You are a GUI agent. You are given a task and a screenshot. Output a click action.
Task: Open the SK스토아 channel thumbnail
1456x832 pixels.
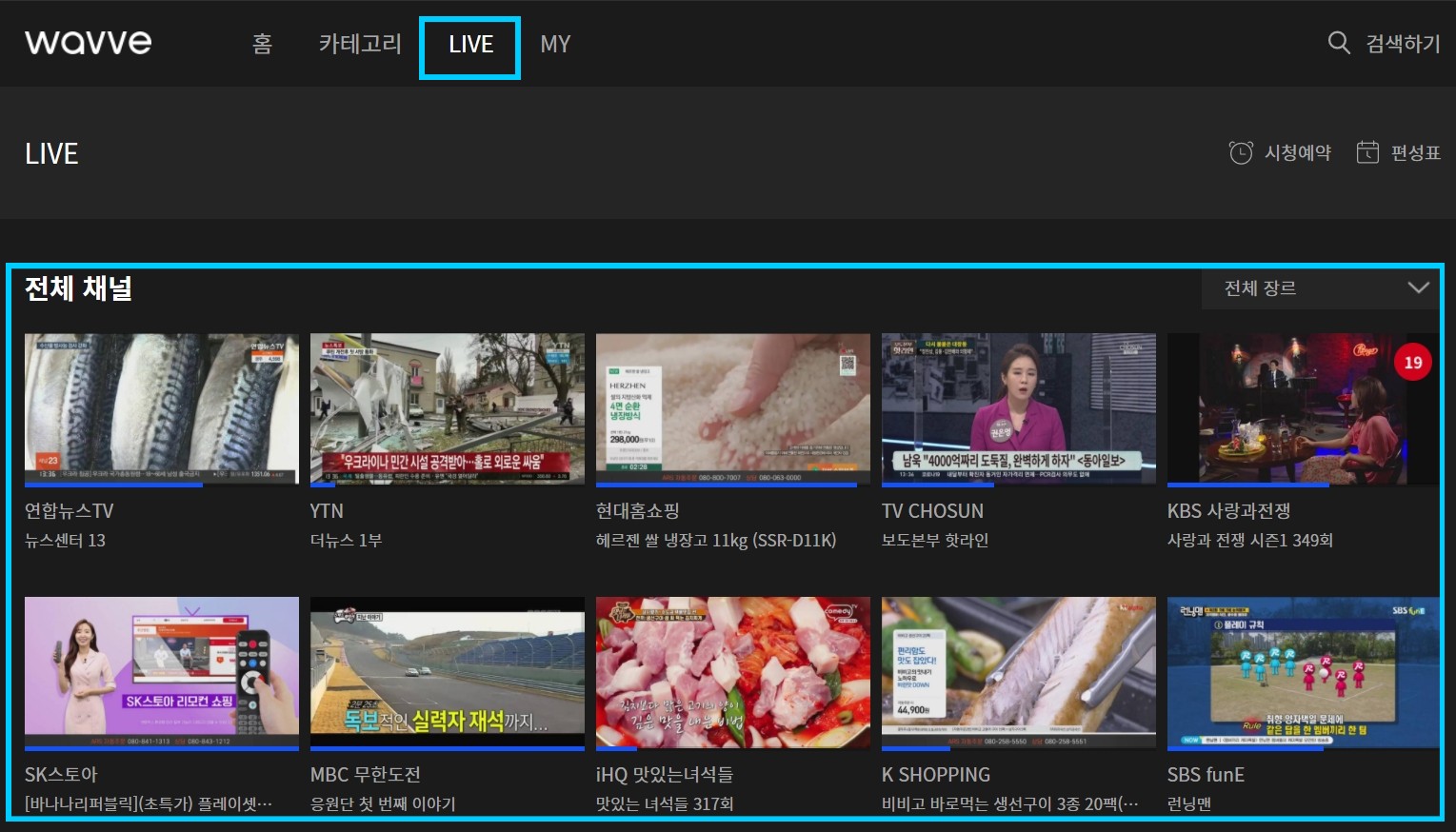162,673
